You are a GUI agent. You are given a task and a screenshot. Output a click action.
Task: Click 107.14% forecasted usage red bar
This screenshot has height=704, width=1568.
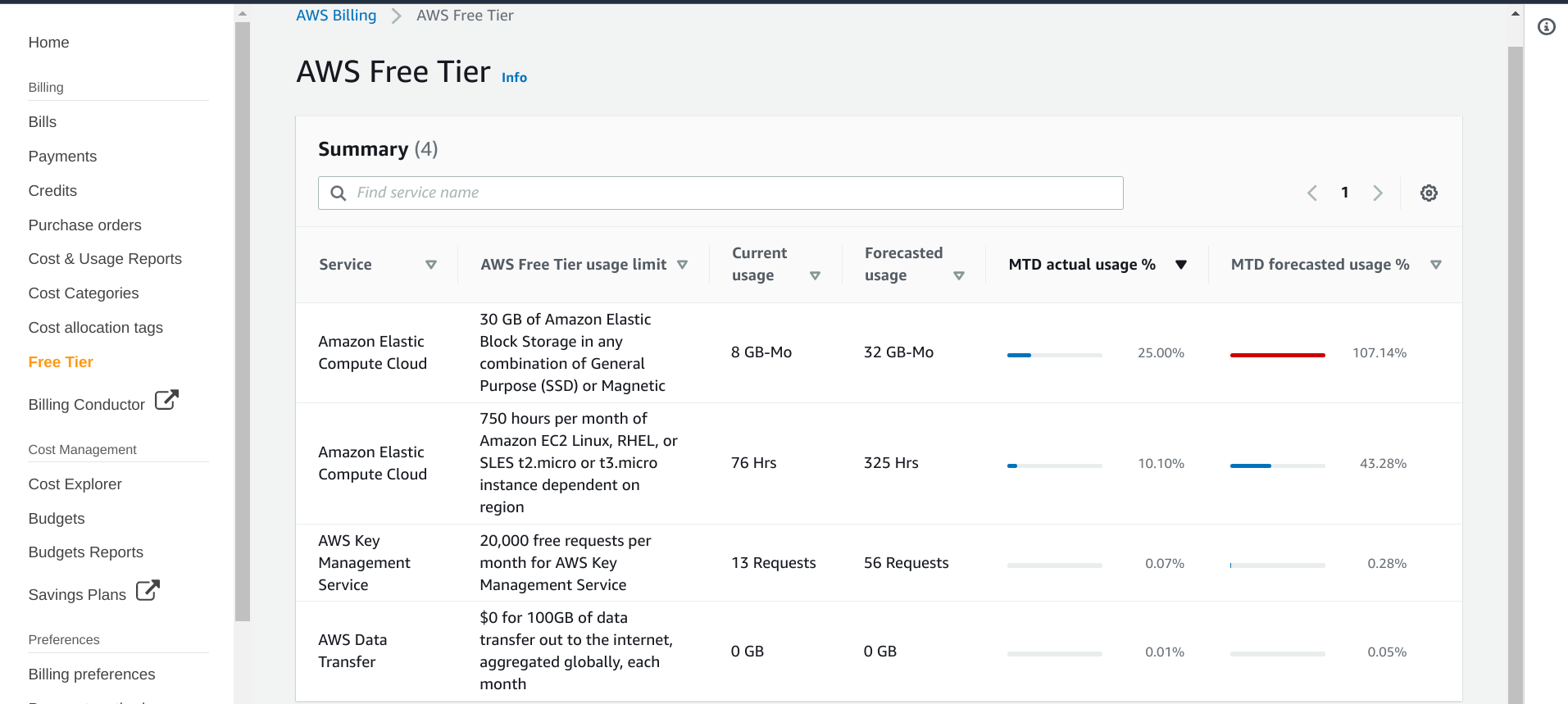click(1277, 355)
